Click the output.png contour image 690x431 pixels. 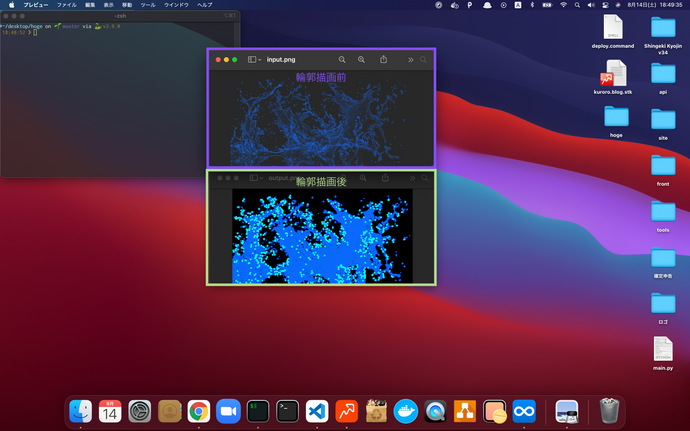(x=323, y=236)
